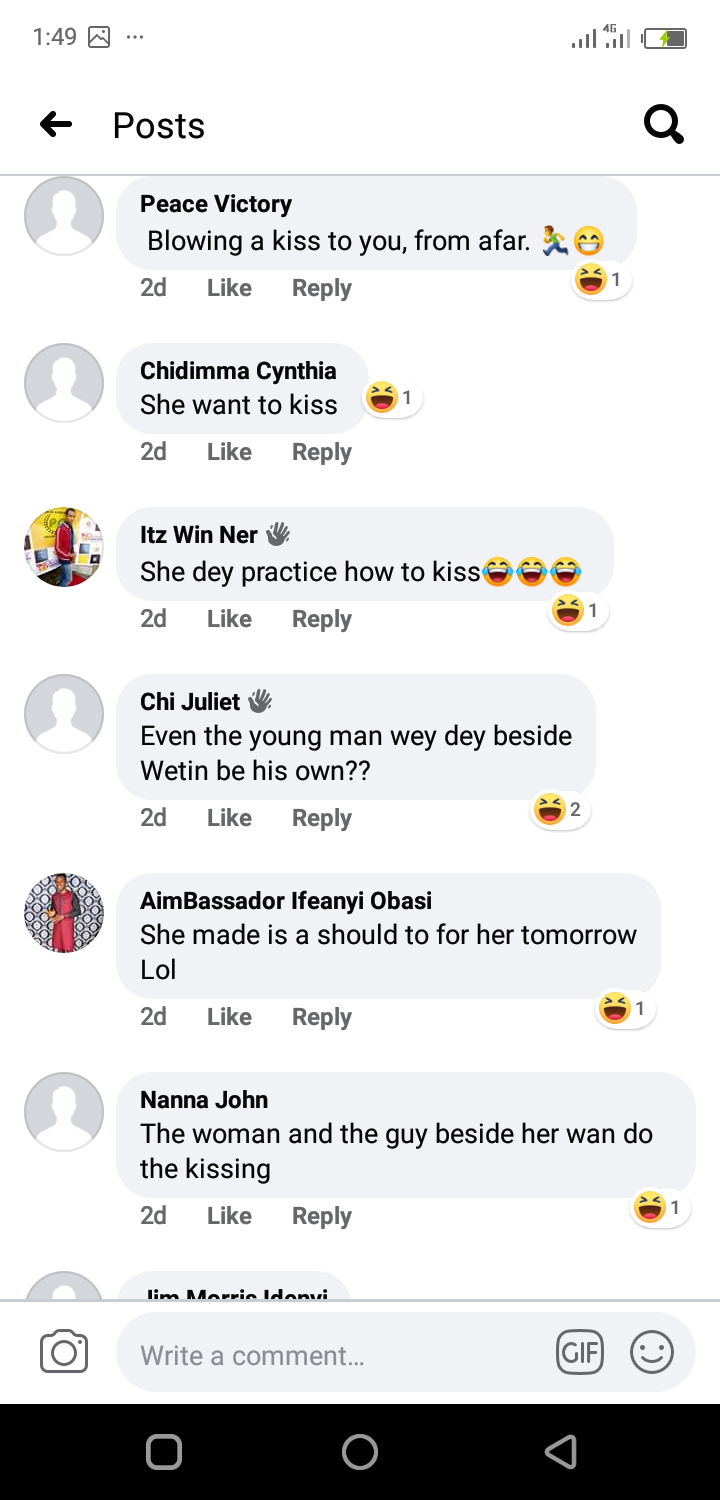Open the GIF picker

[580, 1353]
